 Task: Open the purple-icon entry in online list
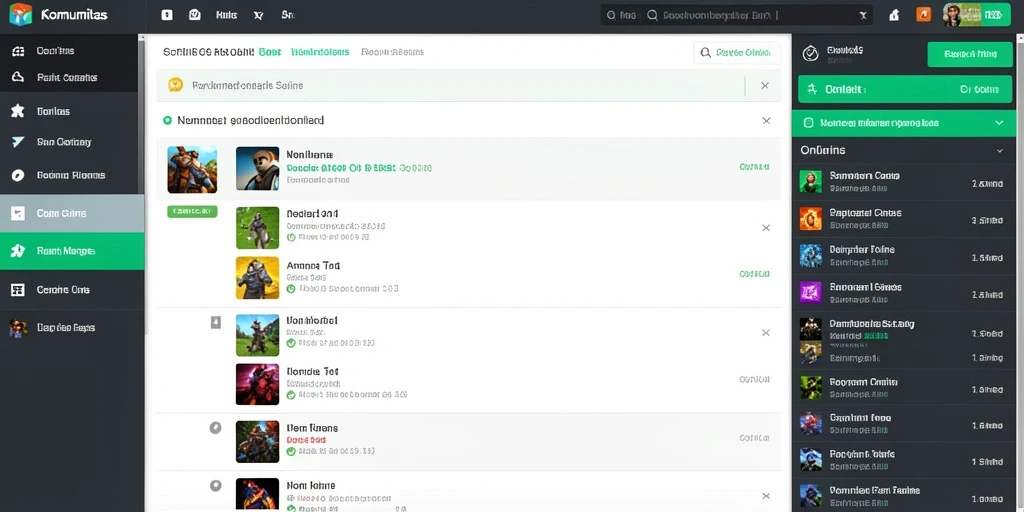(904, 292)
